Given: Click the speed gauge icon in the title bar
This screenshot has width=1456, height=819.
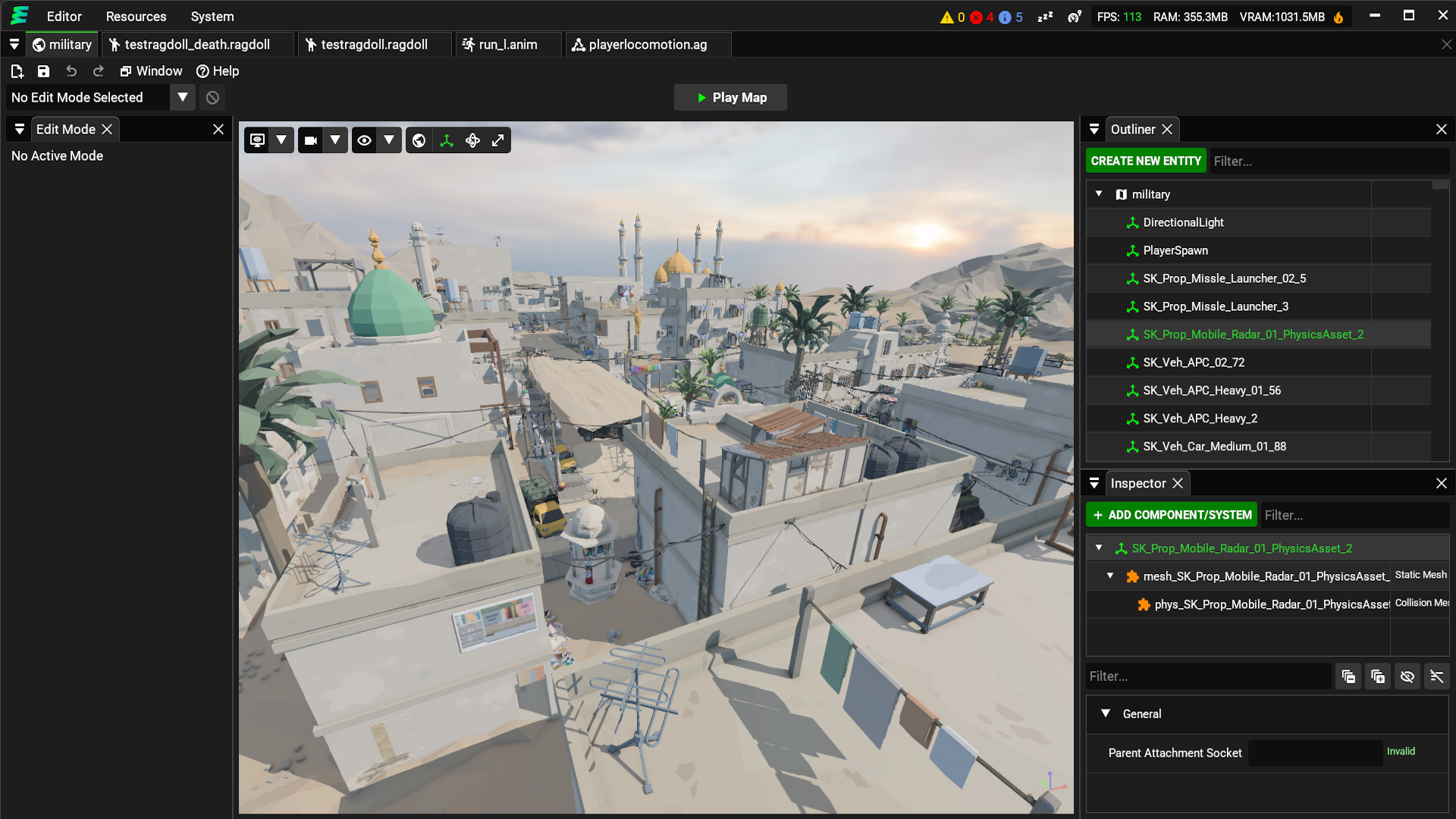Looking at the screenshot, I should [1075, 17].
